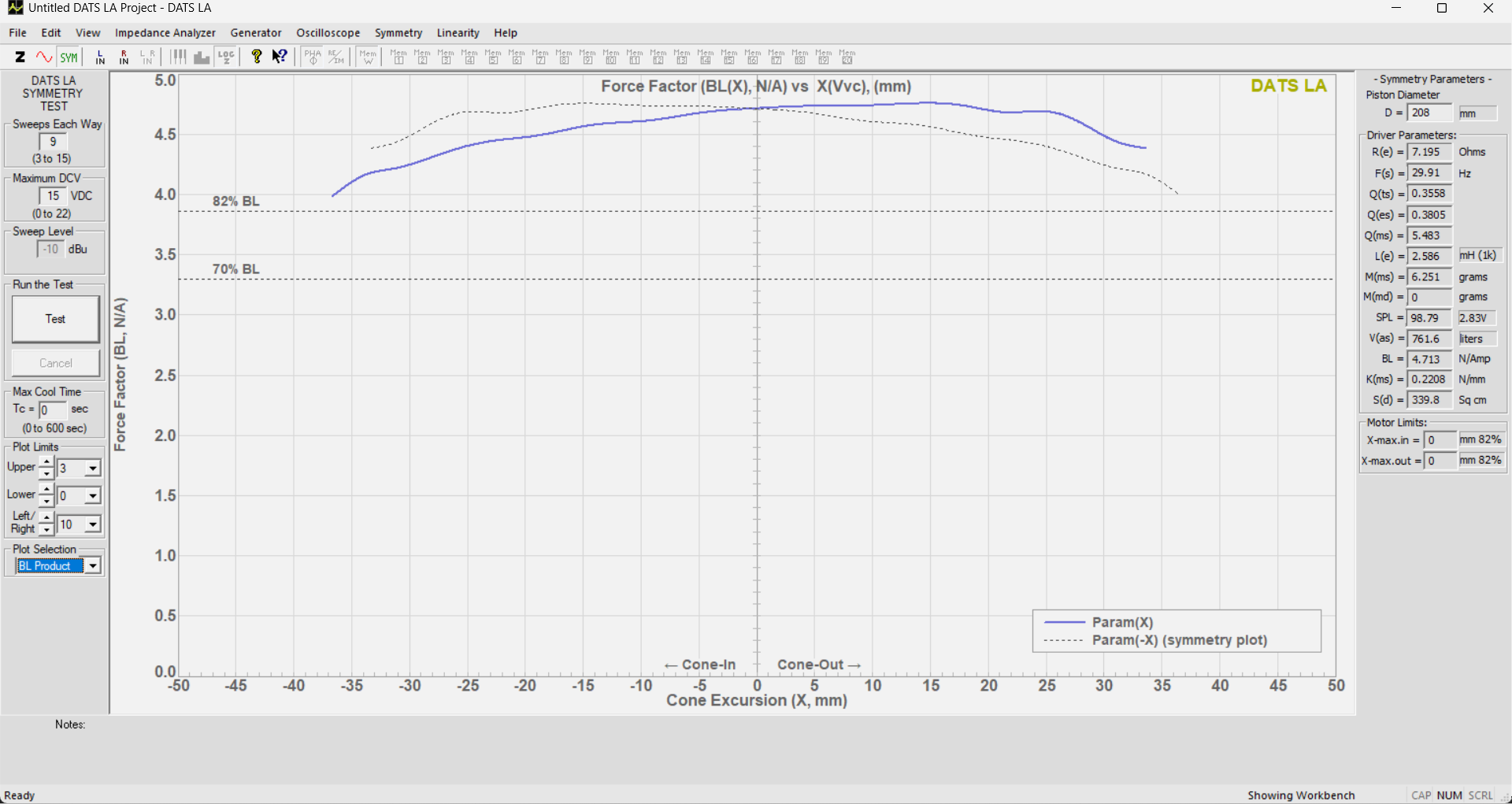Increase the Left/Right plot limit stepper

(x=46, y=518)
